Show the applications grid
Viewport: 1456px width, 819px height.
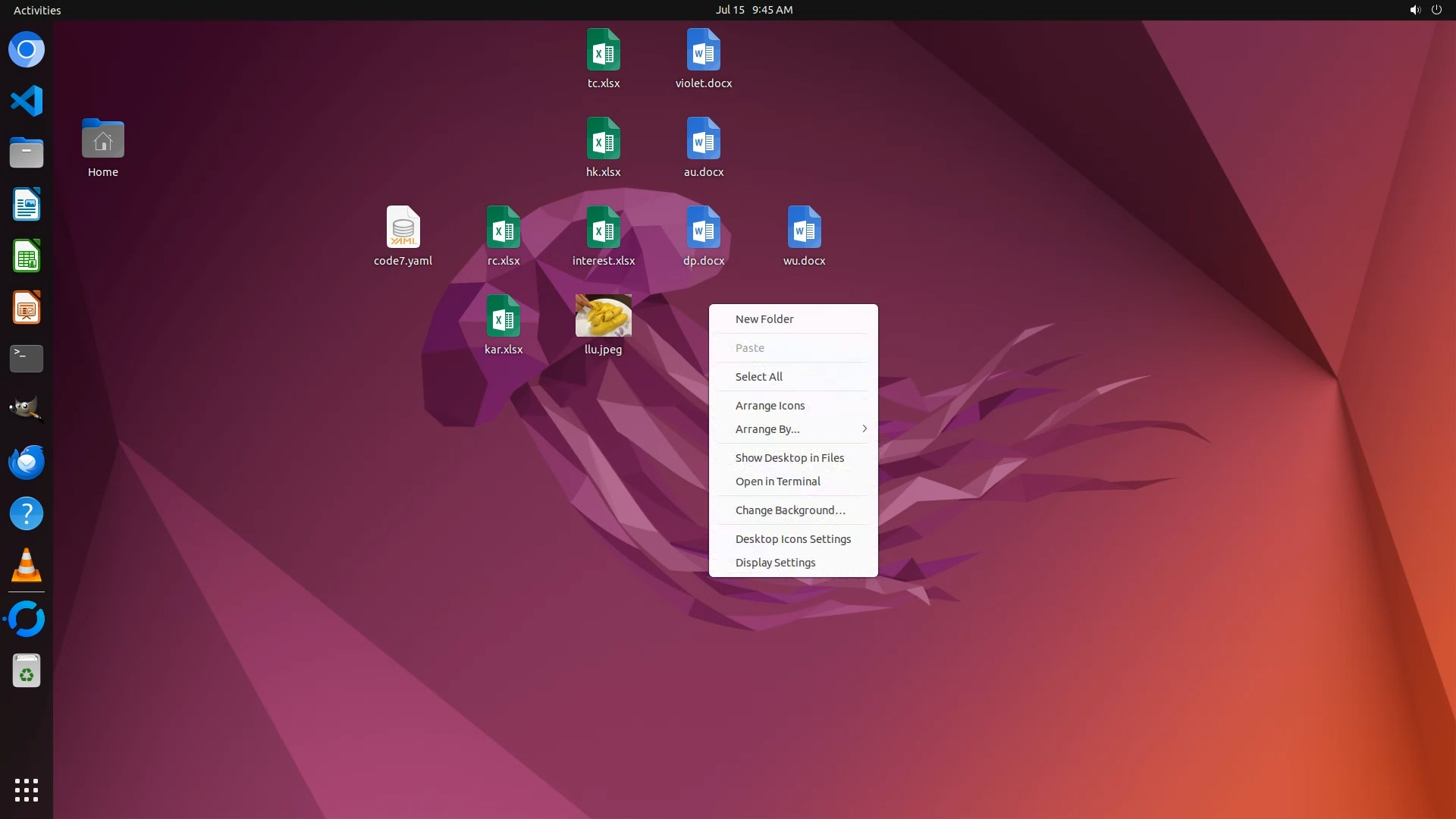coord(27,790)
